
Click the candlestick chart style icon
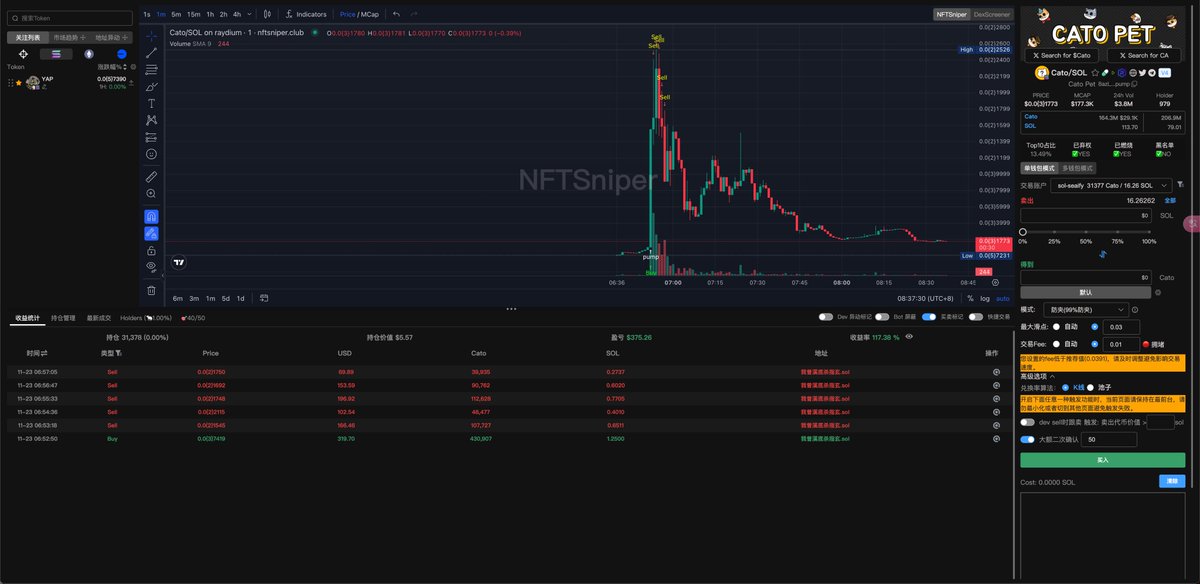tap(267, 15)
